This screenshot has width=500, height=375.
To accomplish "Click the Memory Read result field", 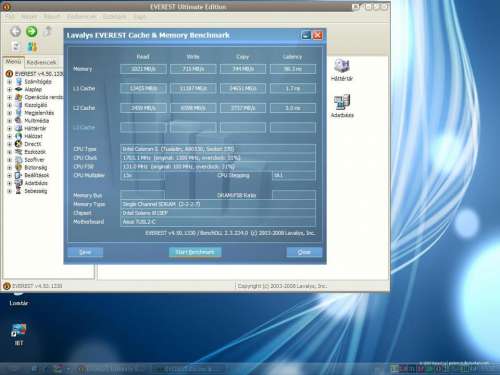I will pyautogui.click(x=143, y=69).
